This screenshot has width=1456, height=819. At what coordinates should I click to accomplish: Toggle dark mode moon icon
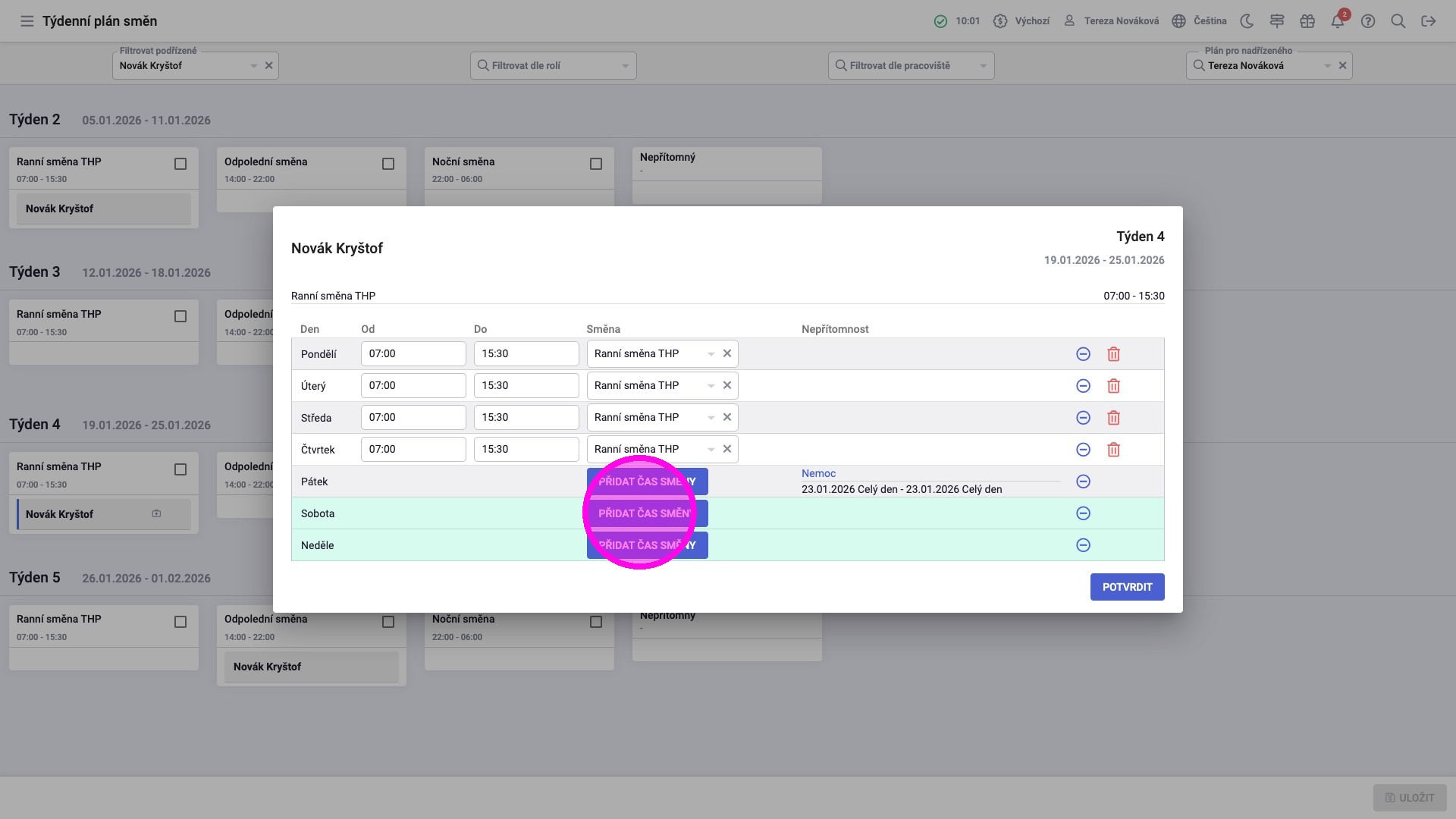point(1247,21)
